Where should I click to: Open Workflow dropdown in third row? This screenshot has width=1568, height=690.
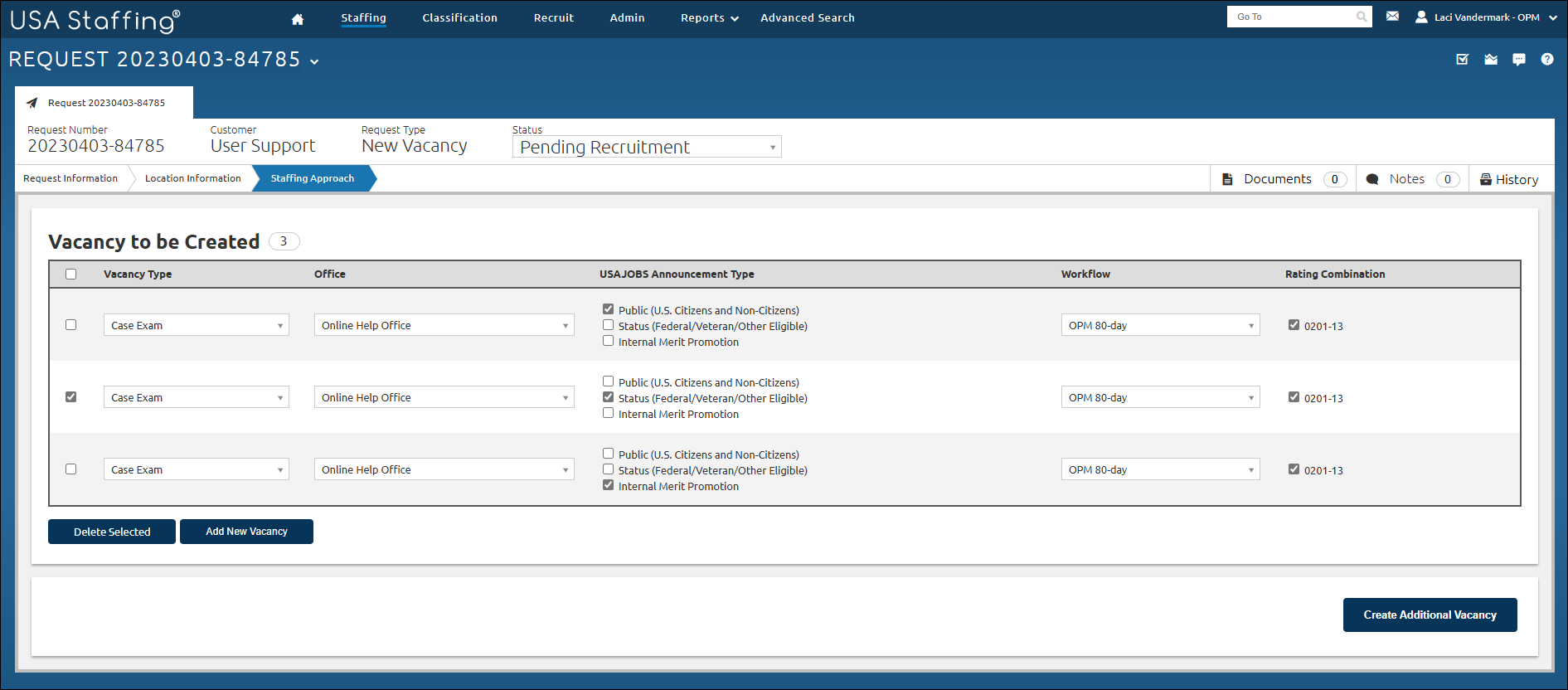(x=1161, y=469)
